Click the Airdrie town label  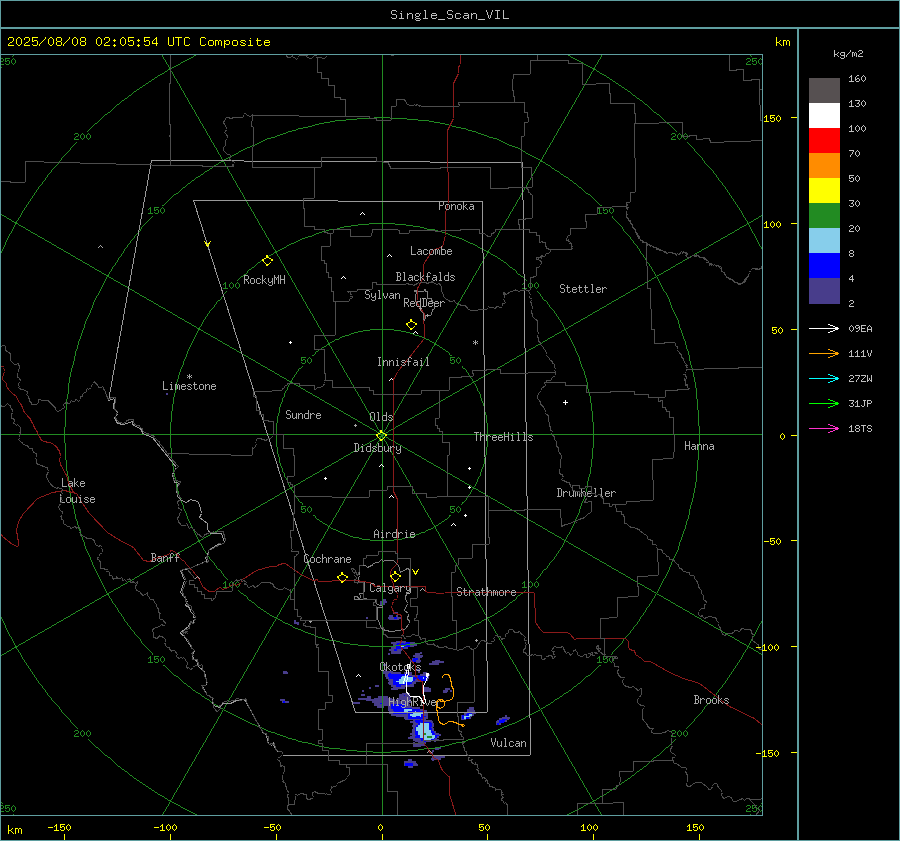tap(394, 534)
